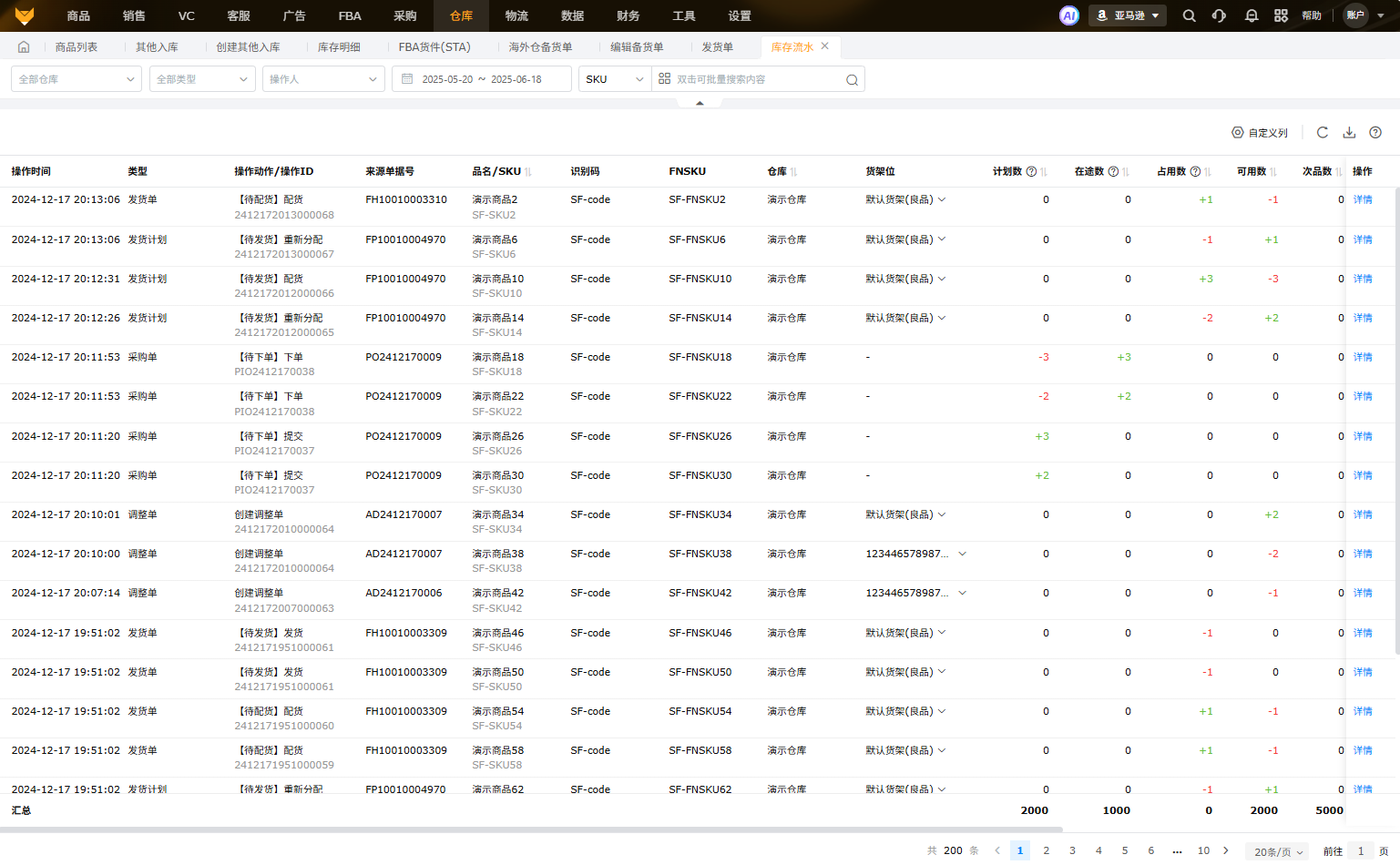Go to the home tab icon

tap(24, 47)
